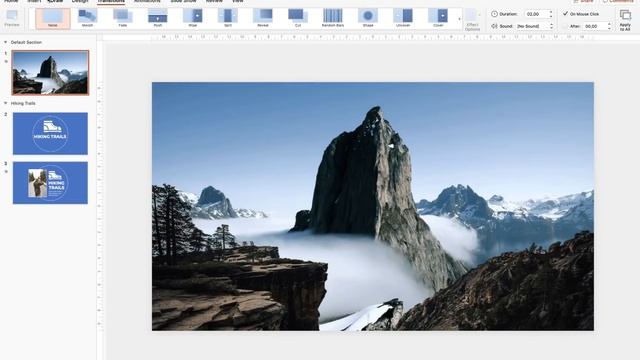Adjust the Duration stepper arrows

tap(551, 14)
